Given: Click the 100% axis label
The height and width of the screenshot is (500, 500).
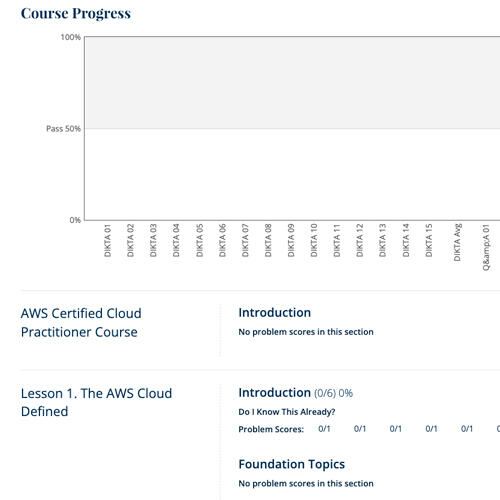Looking at the screenshot, I should coord(71,37).
